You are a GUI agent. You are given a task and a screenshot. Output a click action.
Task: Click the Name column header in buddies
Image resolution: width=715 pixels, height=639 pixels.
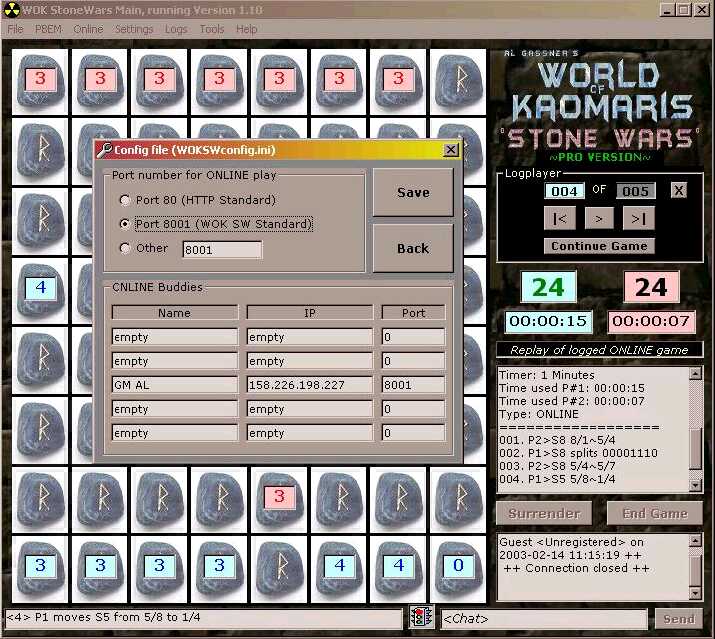pos(175,313)
